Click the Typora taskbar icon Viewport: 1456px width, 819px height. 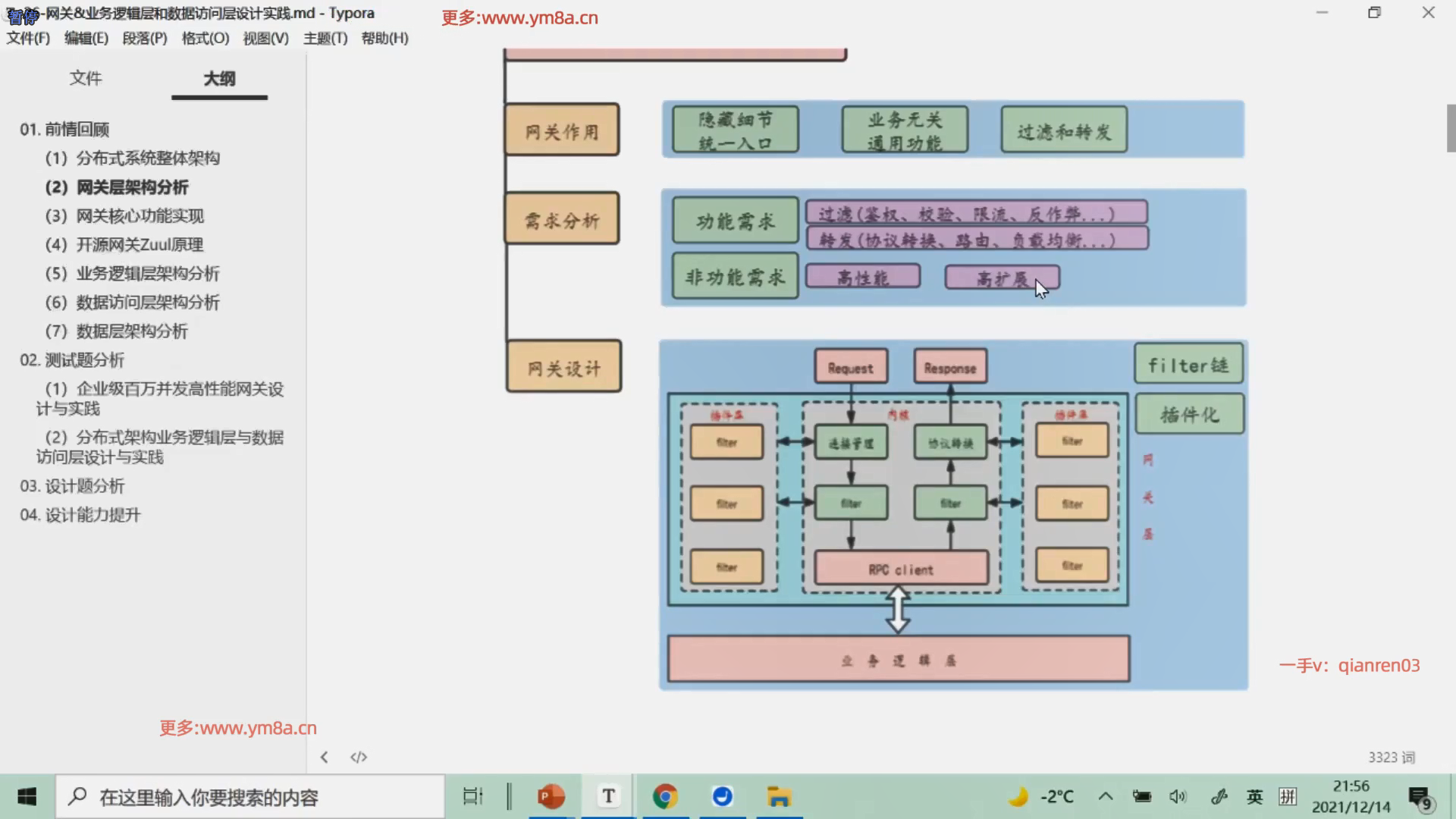[x=608, y=796]
